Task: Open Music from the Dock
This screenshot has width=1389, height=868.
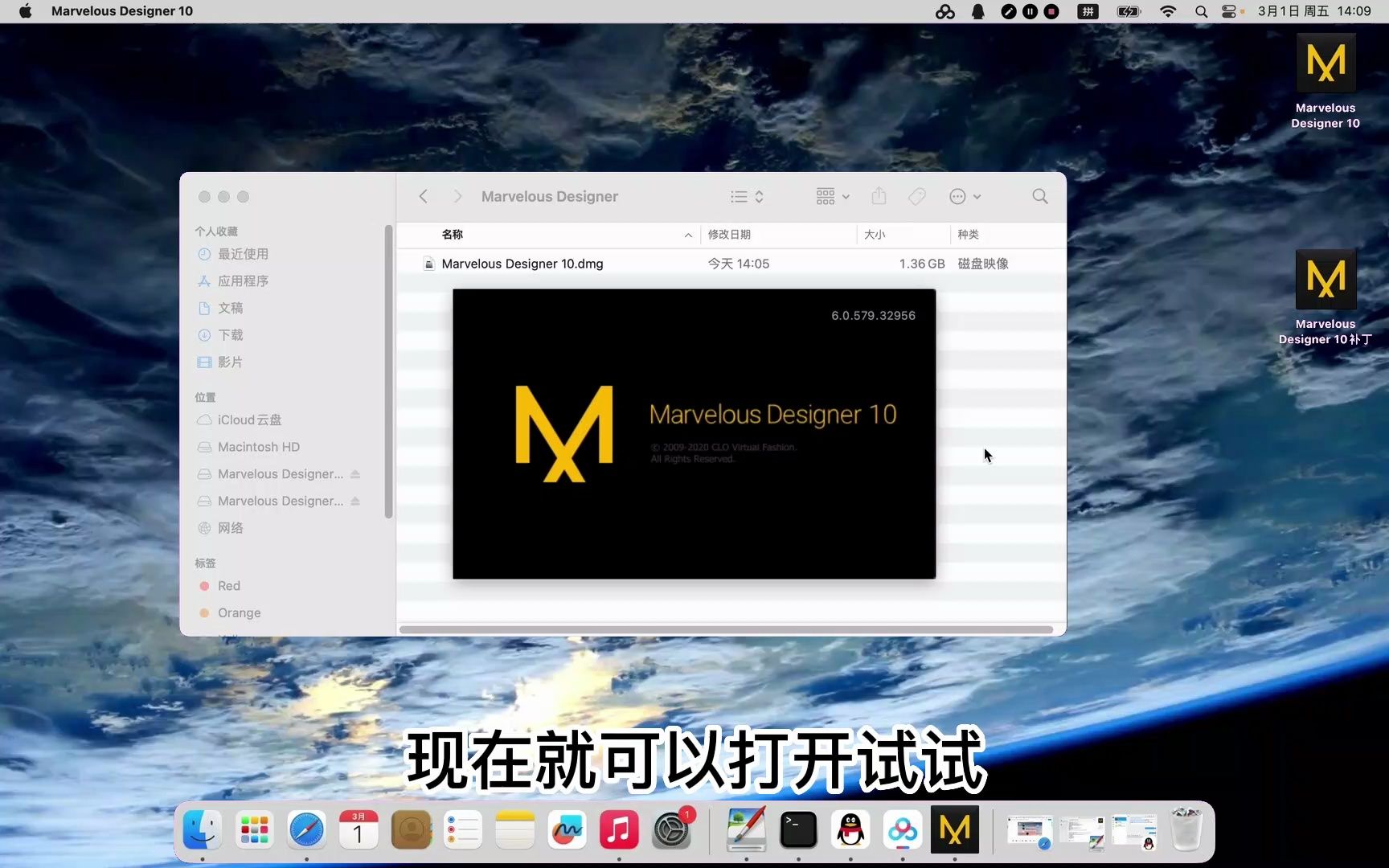Action: pyautogui.click(x=619, y=830)
